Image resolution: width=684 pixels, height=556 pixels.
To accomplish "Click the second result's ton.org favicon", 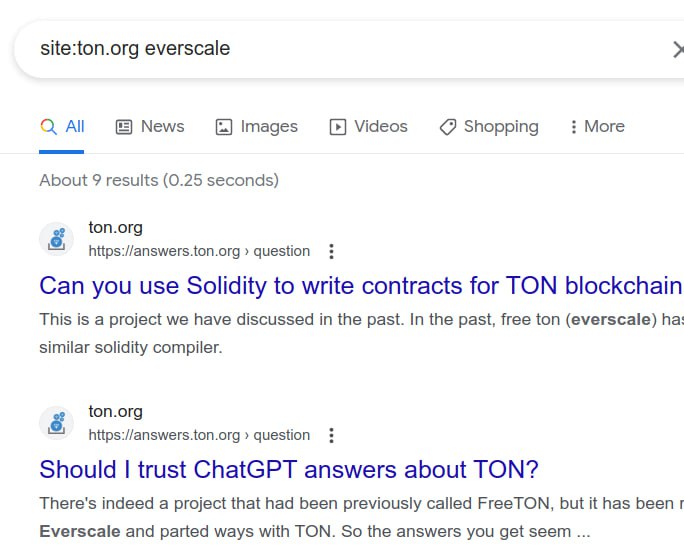I will tap(57, 423).
